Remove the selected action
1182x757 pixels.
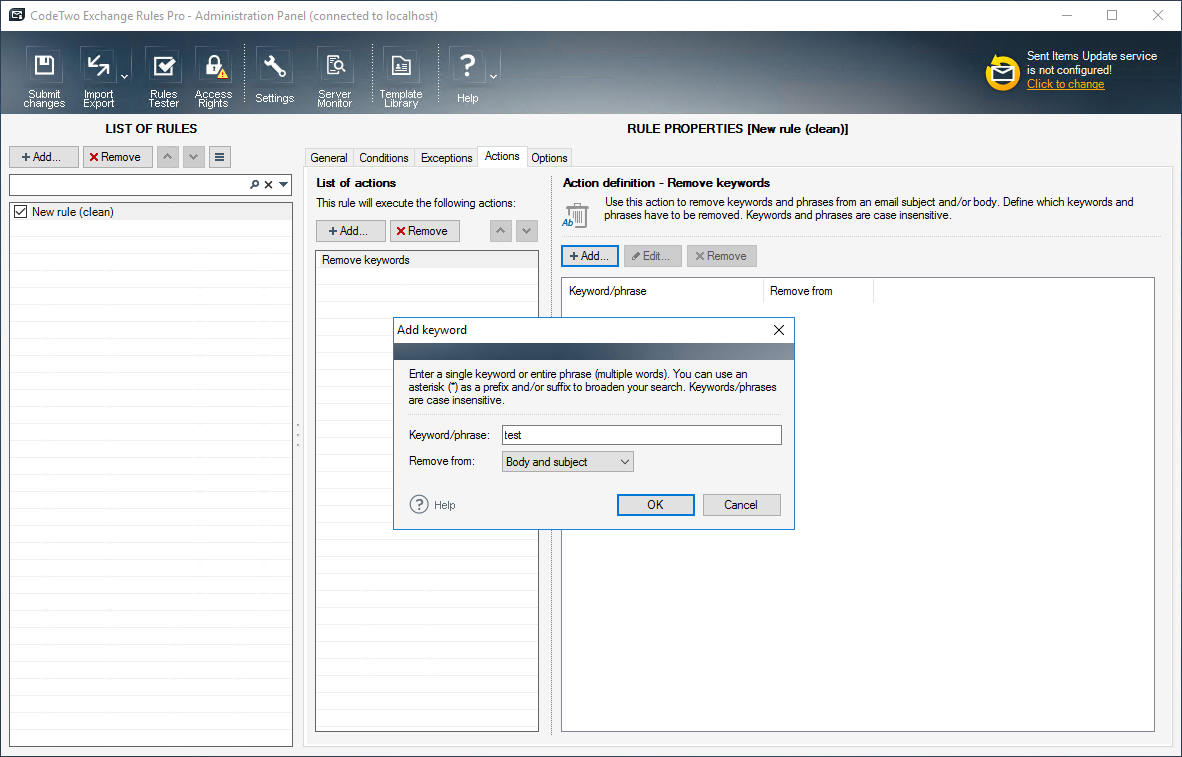[424, 231]
